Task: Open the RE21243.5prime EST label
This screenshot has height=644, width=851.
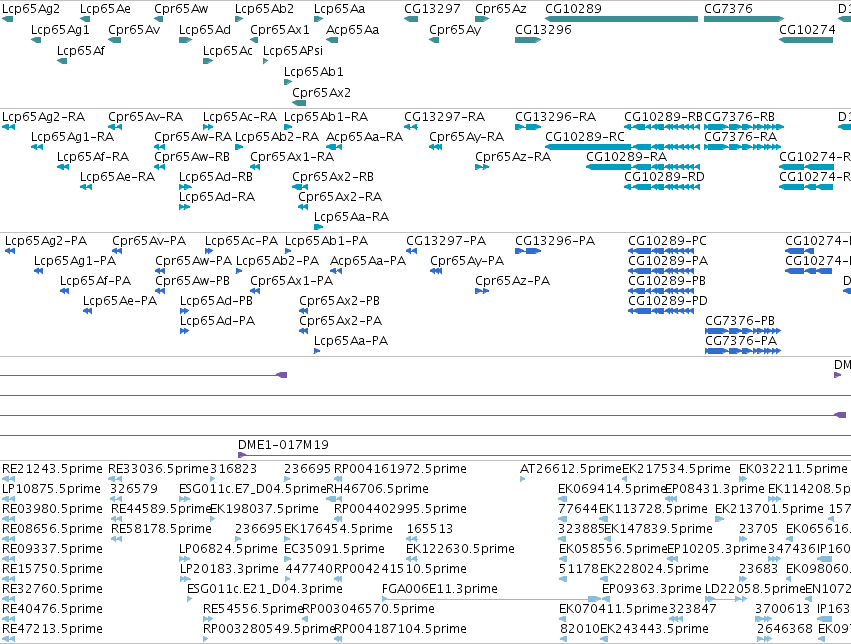Action: [52, 469]
